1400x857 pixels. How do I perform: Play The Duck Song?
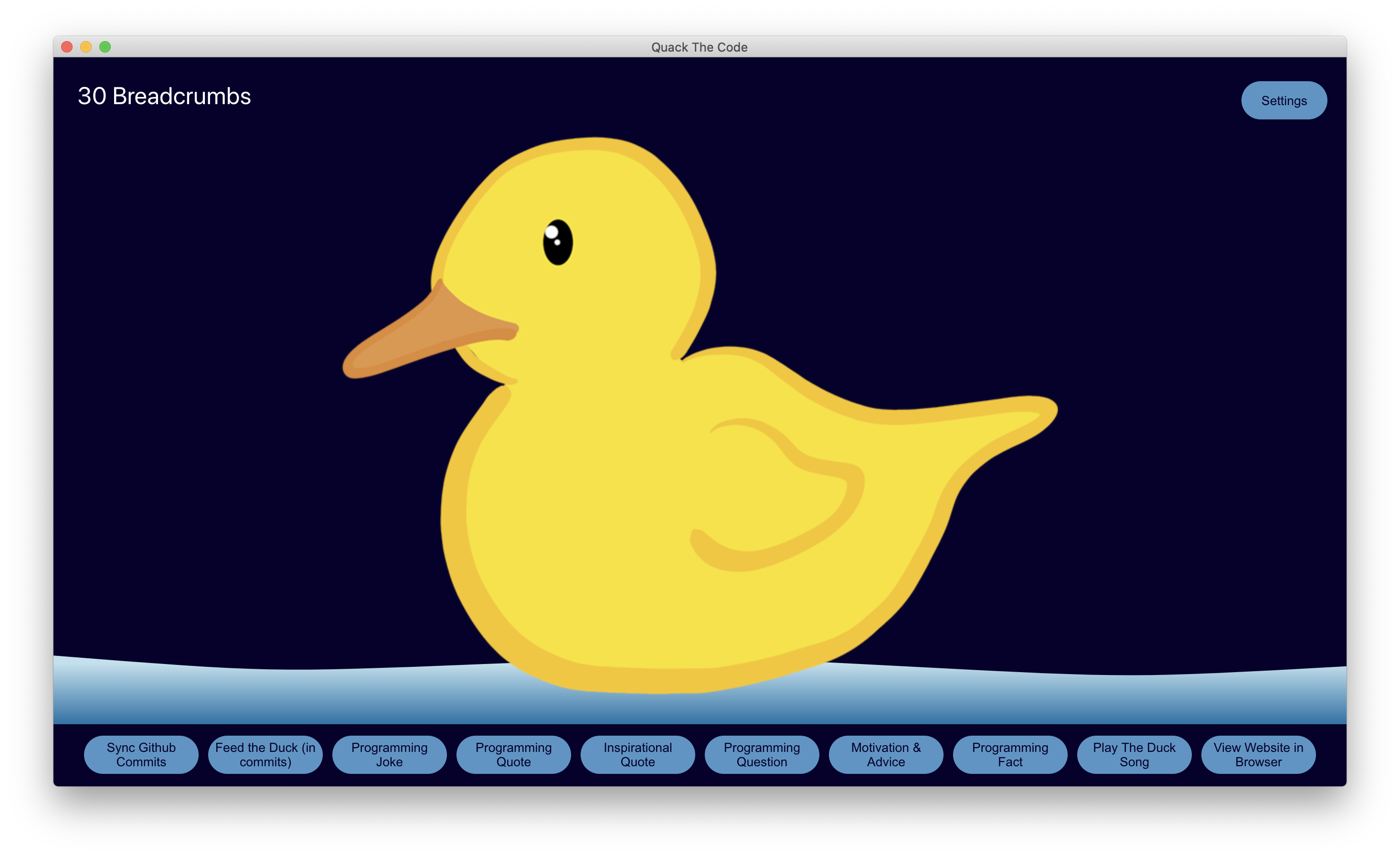tap(1134, 754)
